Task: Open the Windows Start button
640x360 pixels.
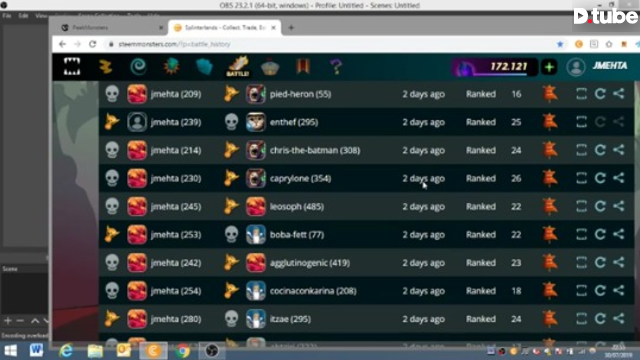Action: [x=10, y=351]
